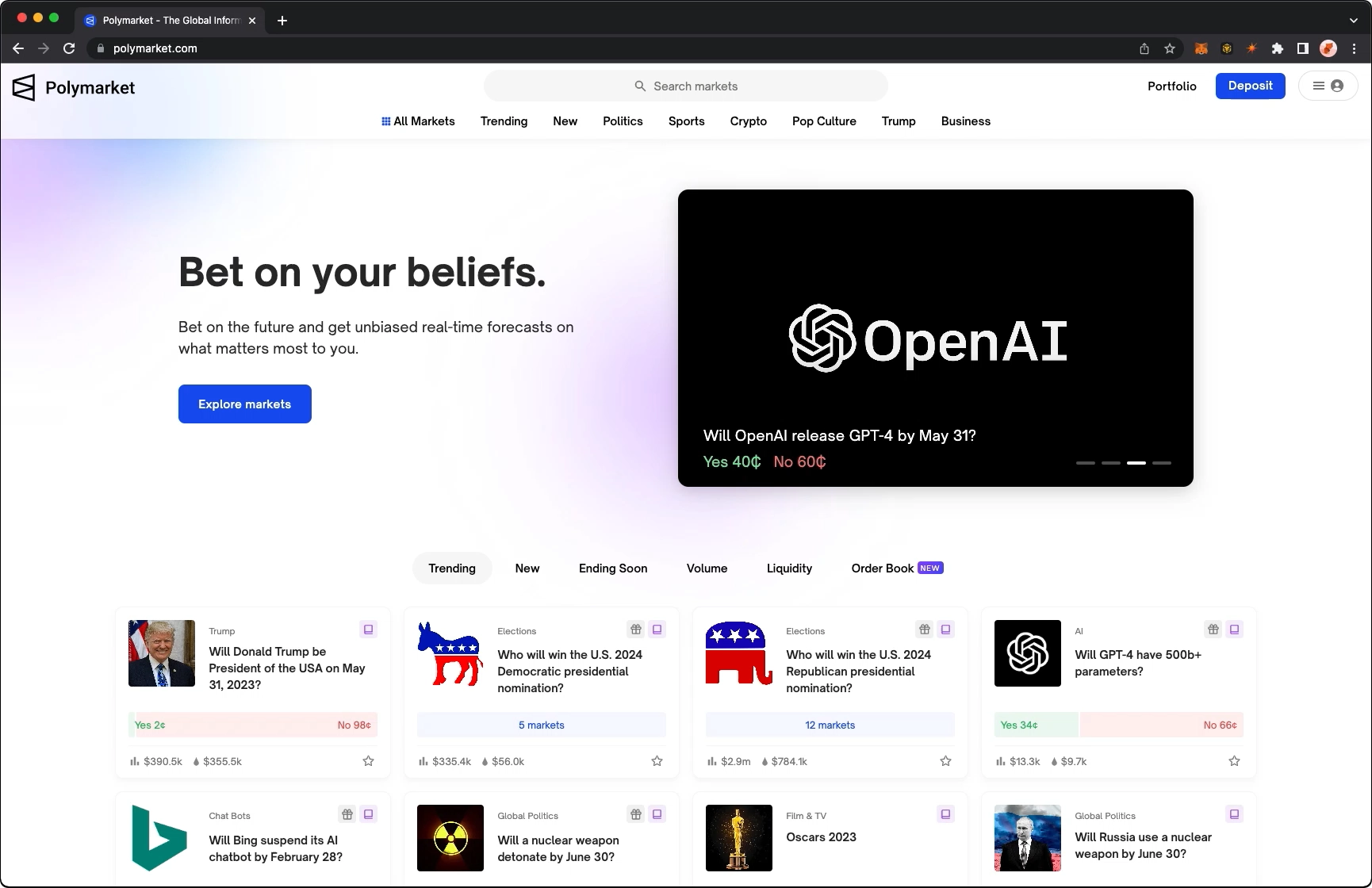The image size is (1372, 888).
Task: Toggle the browser side panel icon
Action: click(x=1302, y=48)
